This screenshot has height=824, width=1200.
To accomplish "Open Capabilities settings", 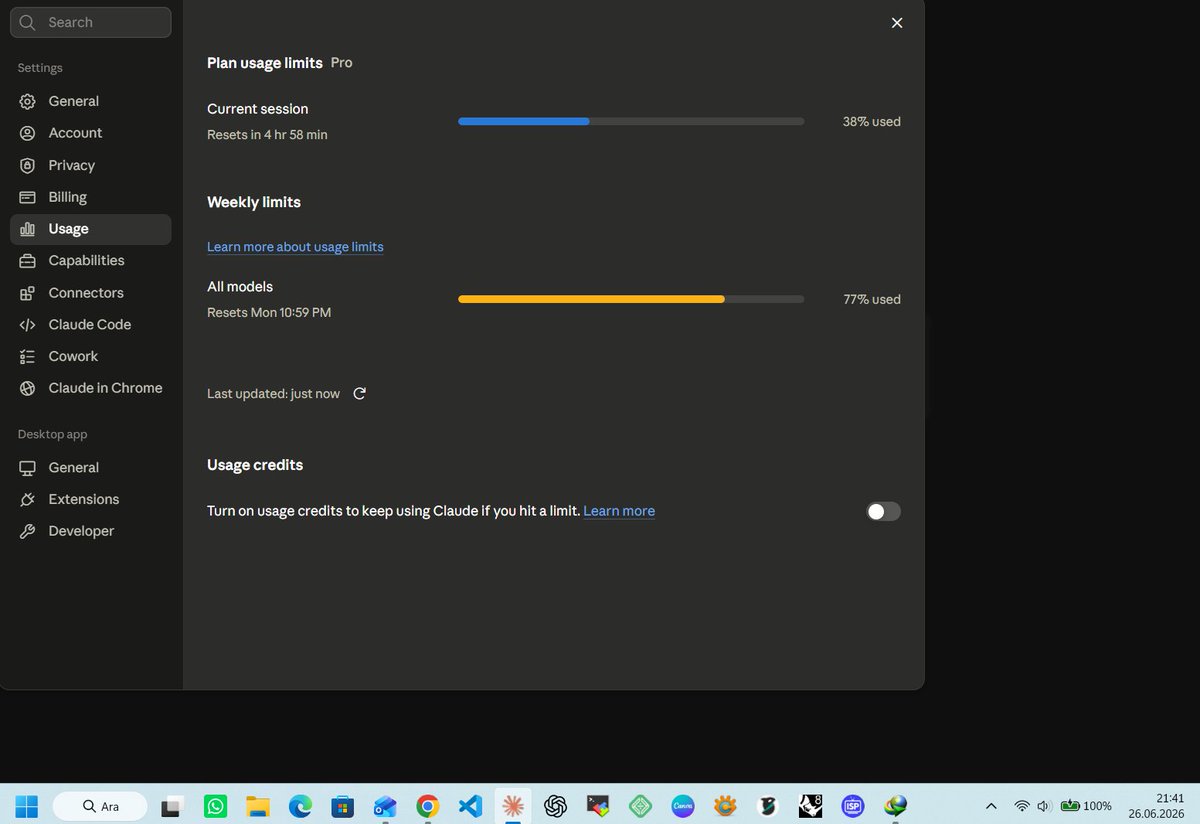I will point(91,261).
